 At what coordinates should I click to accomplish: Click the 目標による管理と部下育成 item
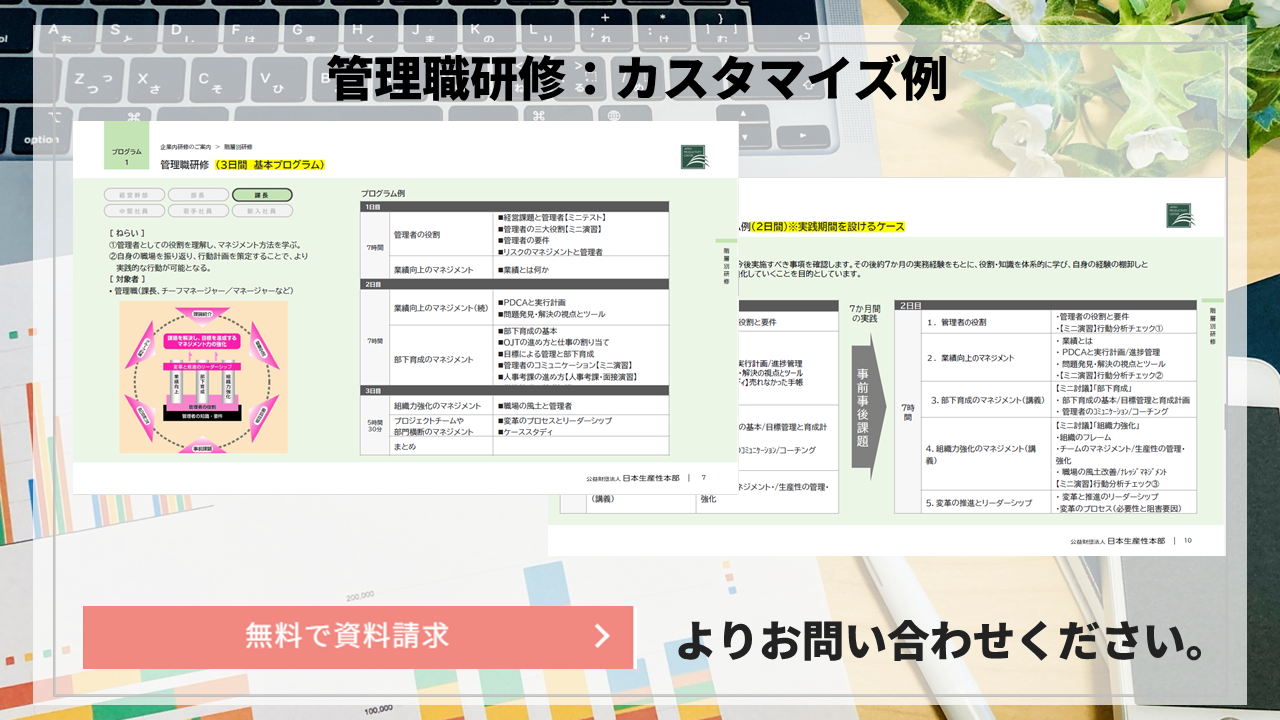point(546,354)
